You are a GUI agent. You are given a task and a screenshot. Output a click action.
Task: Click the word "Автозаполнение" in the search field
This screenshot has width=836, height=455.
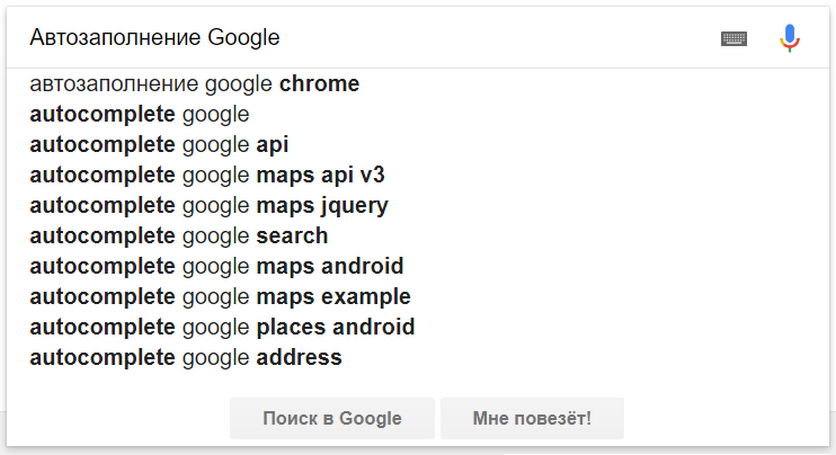click(x=116, y=39)
